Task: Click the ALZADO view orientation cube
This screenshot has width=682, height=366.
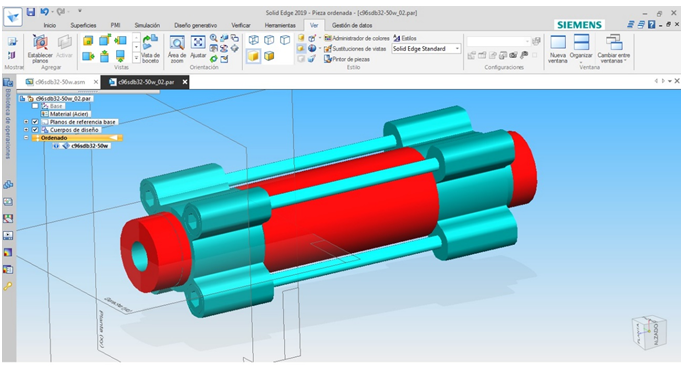Action: click(x=649, y=332)
